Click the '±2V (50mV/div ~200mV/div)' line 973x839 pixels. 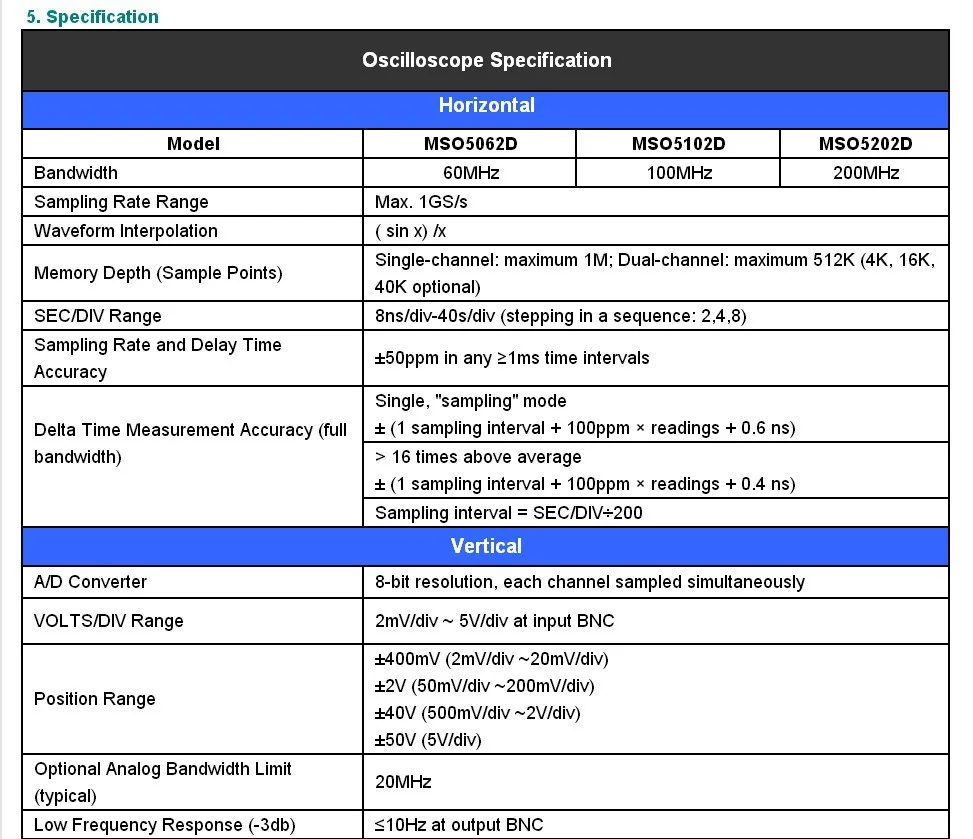point(485,686)
